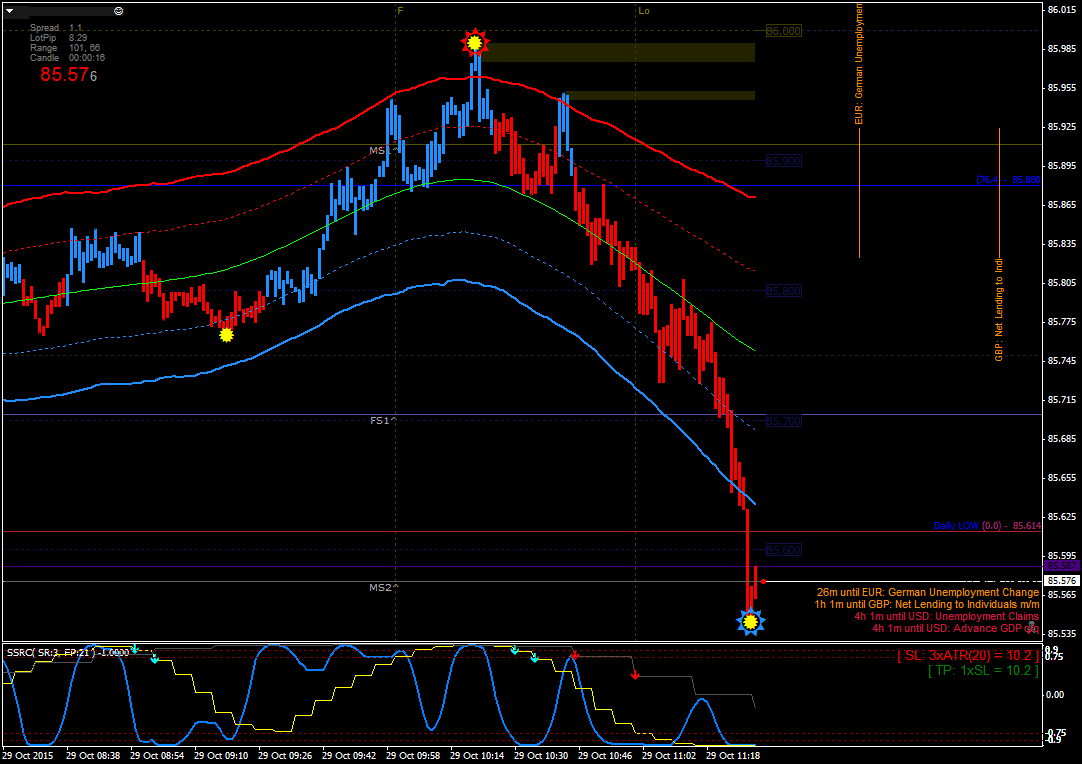Click the 85.745 price scale value
This screenshot has width=1082, height=764.
1062,361
